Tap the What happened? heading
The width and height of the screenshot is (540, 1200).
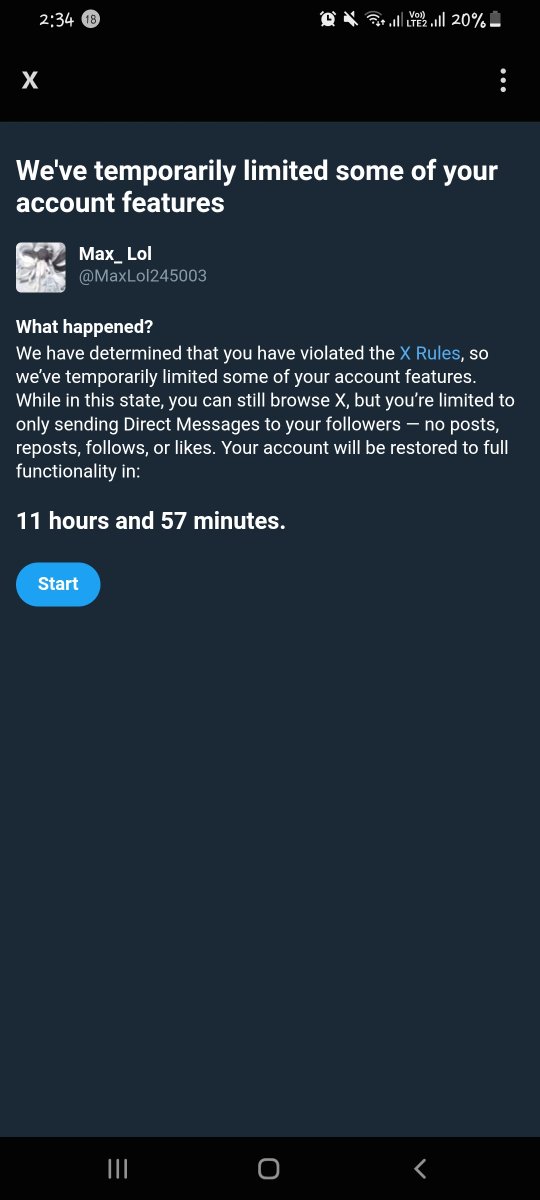tap(85, 327)
